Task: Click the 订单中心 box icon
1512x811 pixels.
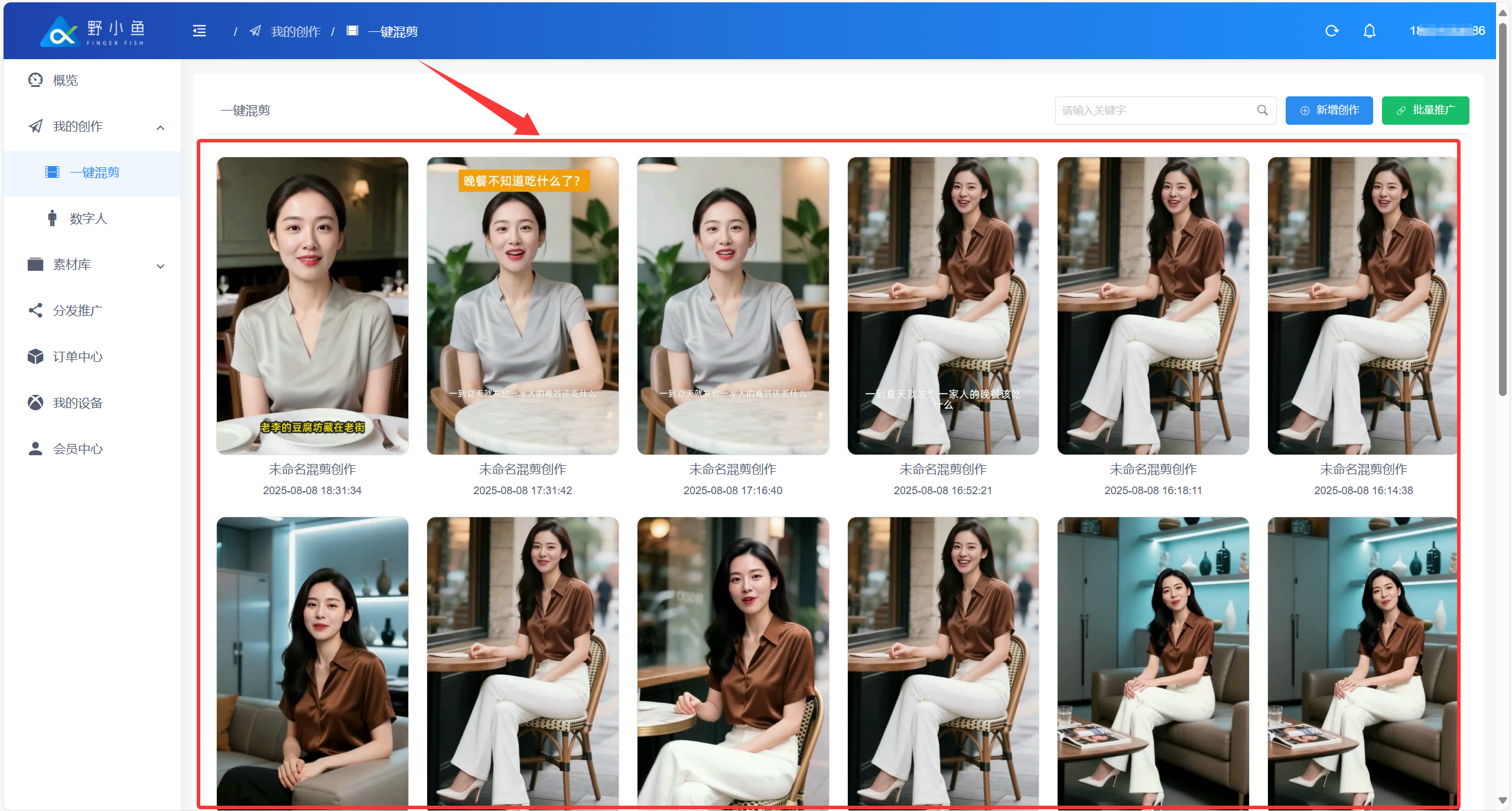Action: [35, 357]
